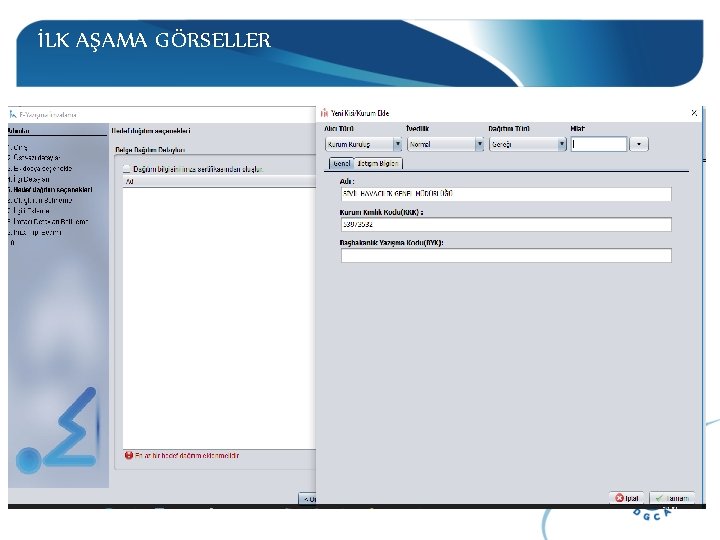Select step 4 İlgi Detayları in wizard sidebar

(x=28, y=179)
